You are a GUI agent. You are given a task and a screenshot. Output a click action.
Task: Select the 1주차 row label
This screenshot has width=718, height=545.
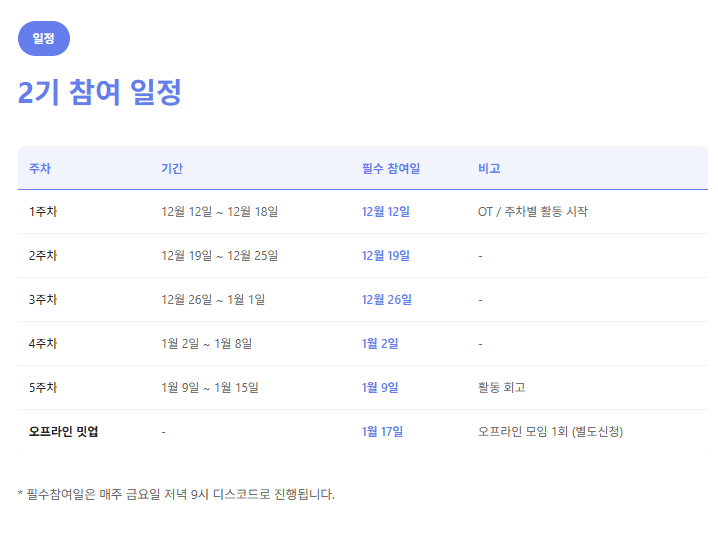[43, 212]
